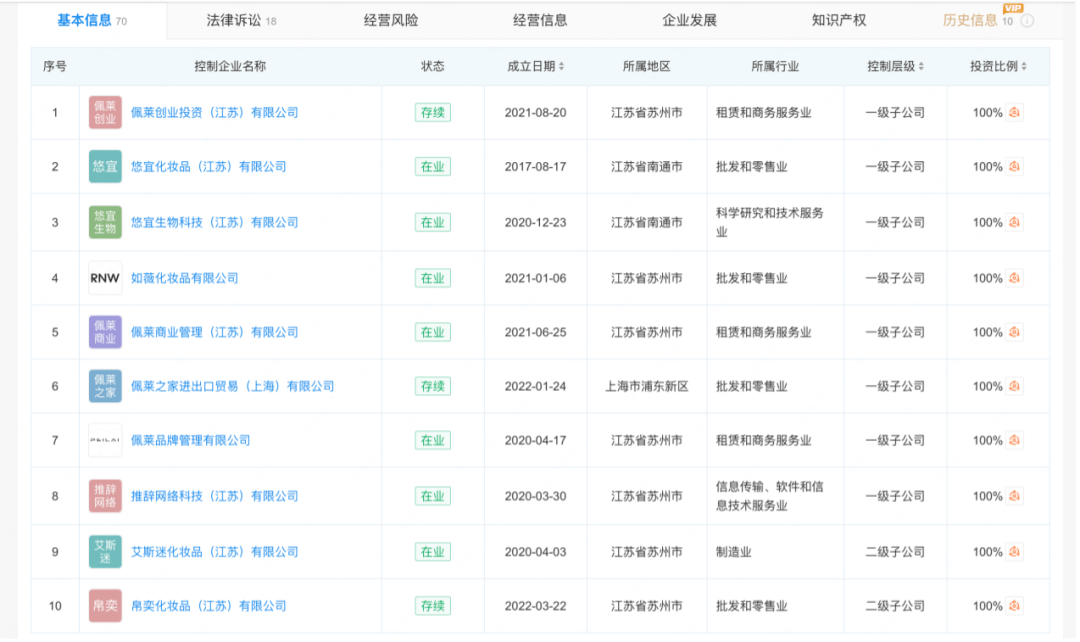
Task: Open equity chart icon for 佩莱商业管理 row
Action: click(1014, 332)
